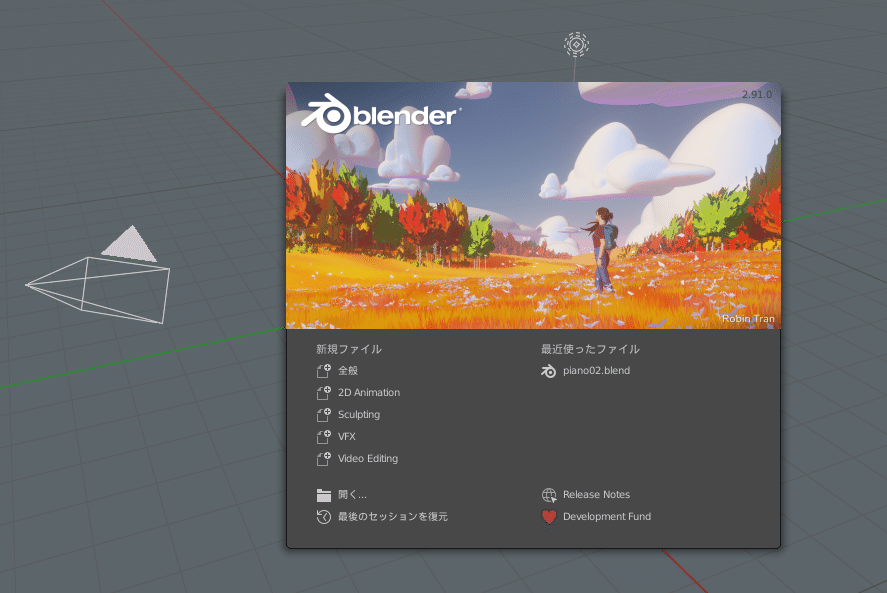Click the heart icon beside Development Fund
Screen dimensions: 887x593
pos(549,517)
